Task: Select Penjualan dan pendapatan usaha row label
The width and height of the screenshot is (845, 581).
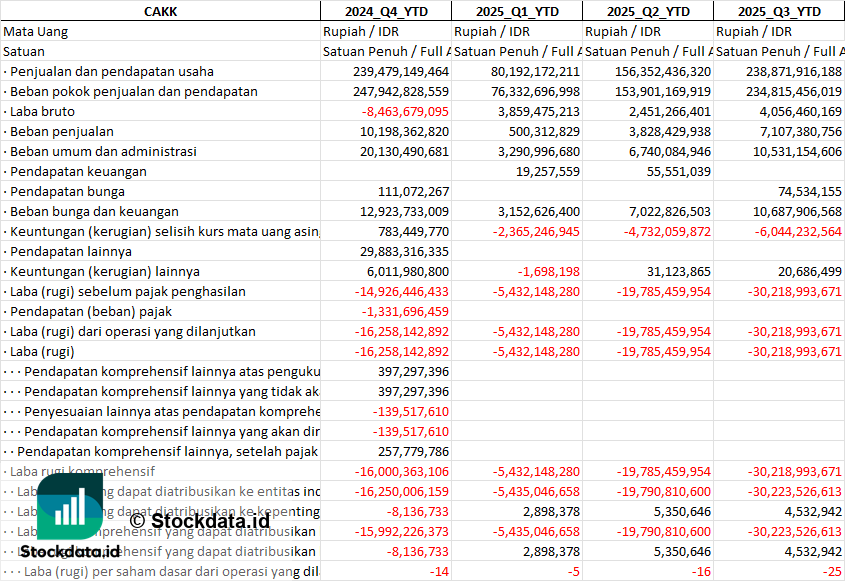Action: pyautogui.click(x=112, y=72)
